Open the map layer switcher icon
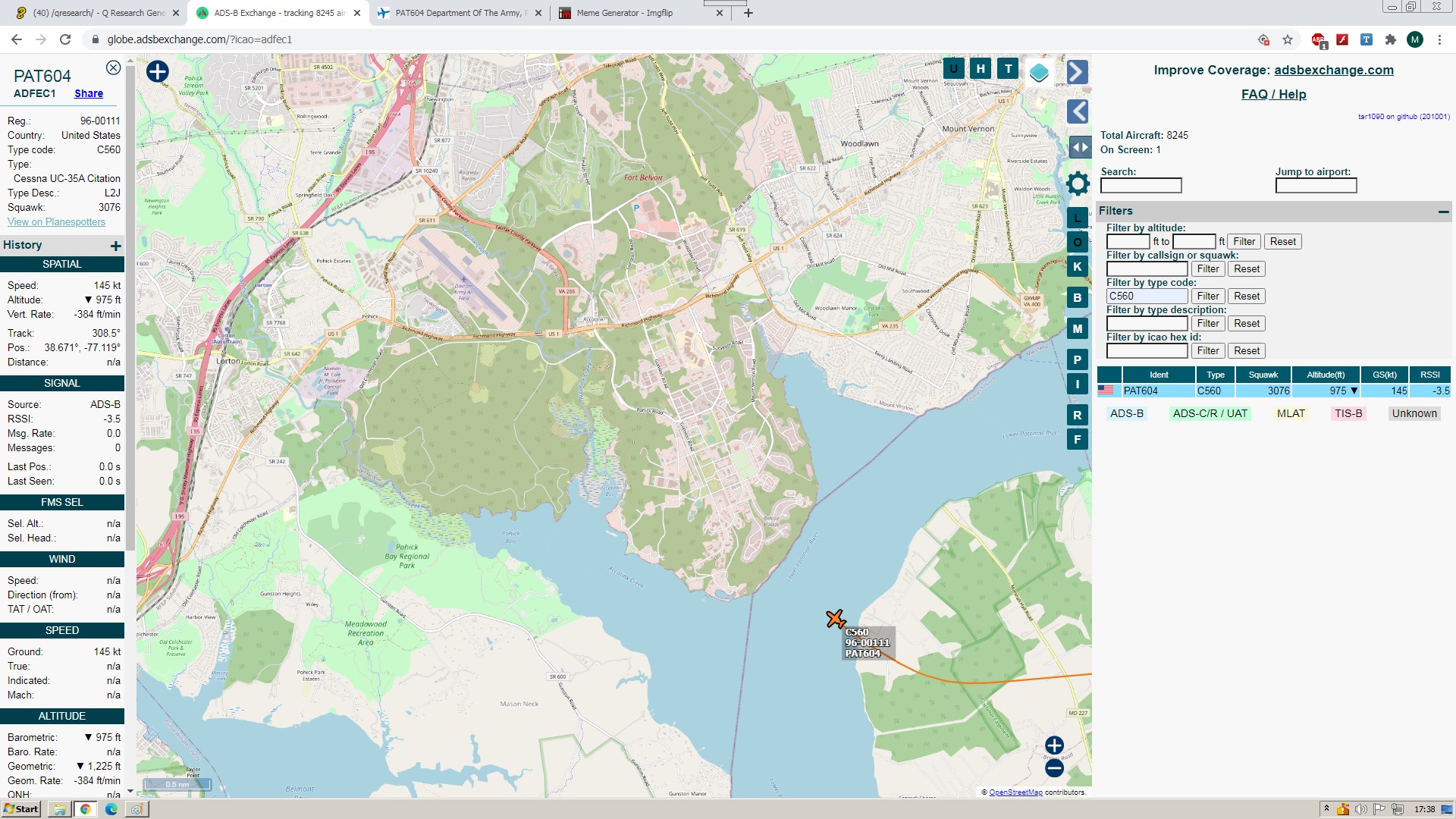 pos(1039,73)
